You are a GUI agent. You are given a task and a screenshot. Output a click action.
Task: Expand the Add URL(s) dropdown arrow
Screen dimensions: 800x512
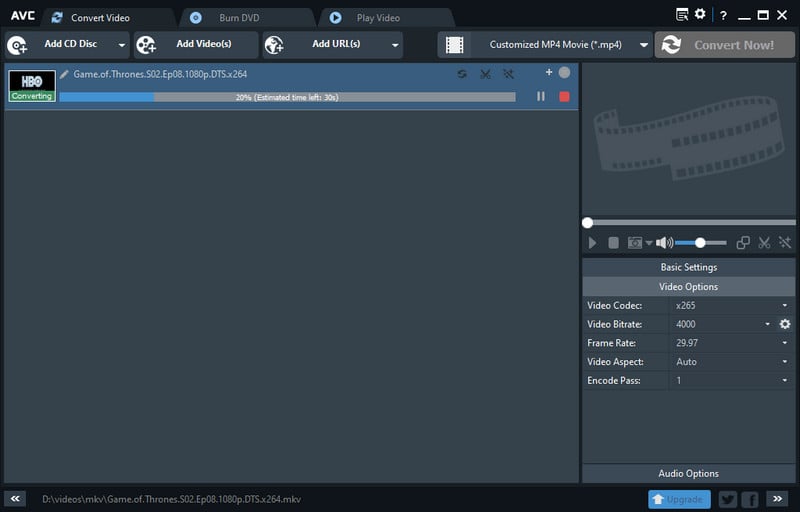(x=395, y=45)
